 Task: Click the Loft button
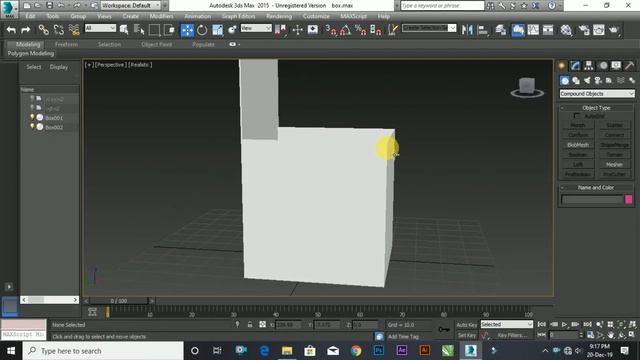578,164
